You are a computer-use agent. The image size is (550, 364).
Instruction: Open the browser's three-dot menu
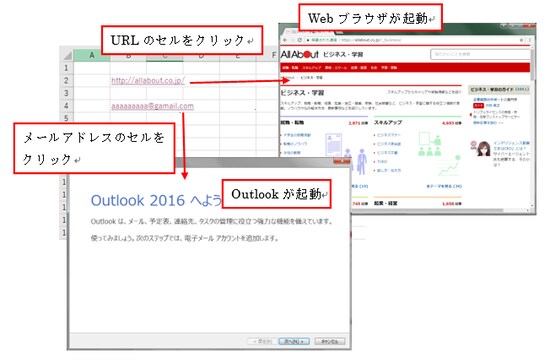point(529,40)
